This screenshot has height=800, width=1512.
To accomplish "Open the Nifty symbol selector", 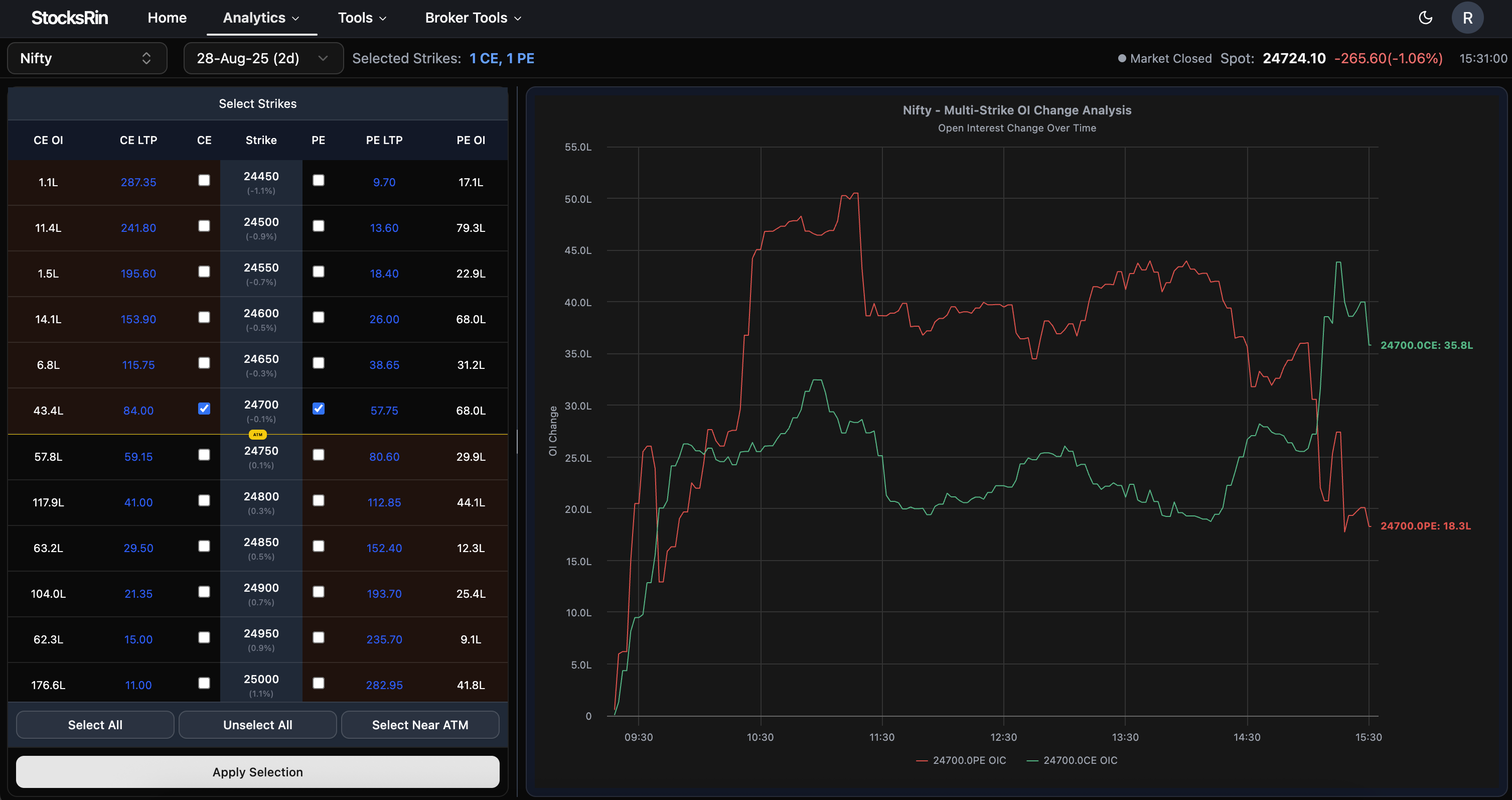I will point(87,58).
